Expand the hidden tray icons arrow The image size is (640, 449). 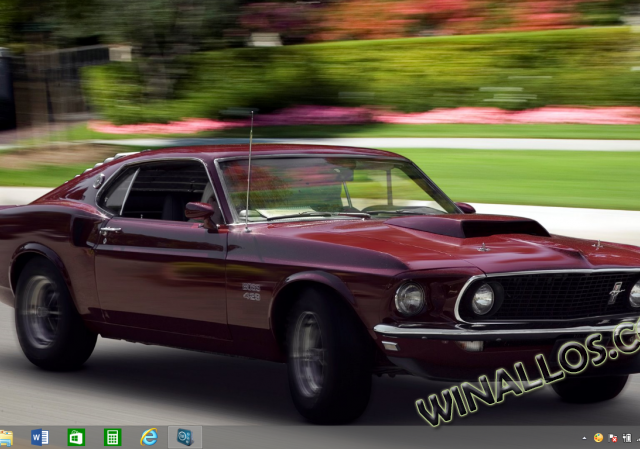(584, 438)
